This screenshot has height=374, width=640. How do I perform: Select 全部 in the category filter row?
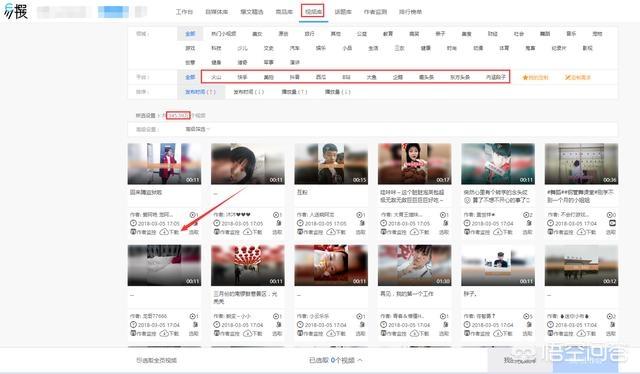[x=190, y=33]
